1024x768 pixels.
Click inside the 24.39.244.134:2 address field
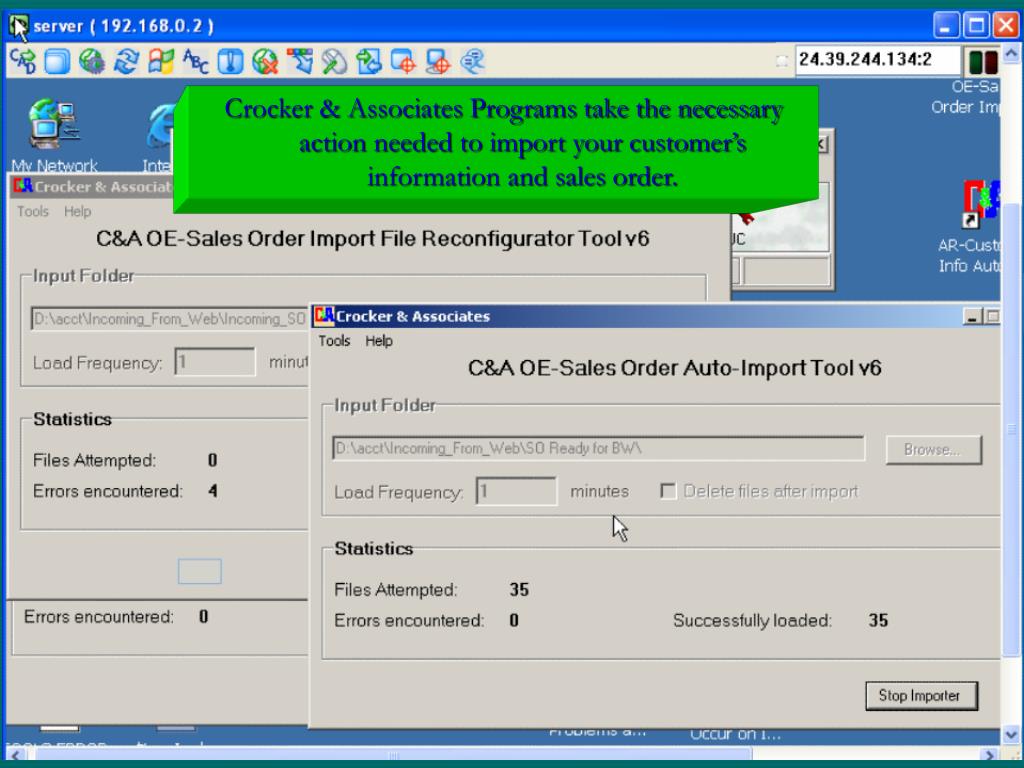click(x=875, y=59)
